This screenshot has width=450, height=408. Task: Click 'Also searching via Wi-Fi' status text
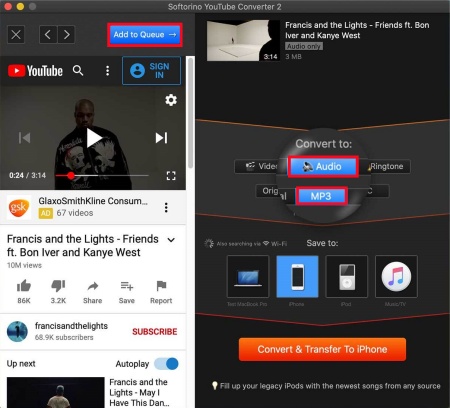pyautogui.click(x=252, y=244)
